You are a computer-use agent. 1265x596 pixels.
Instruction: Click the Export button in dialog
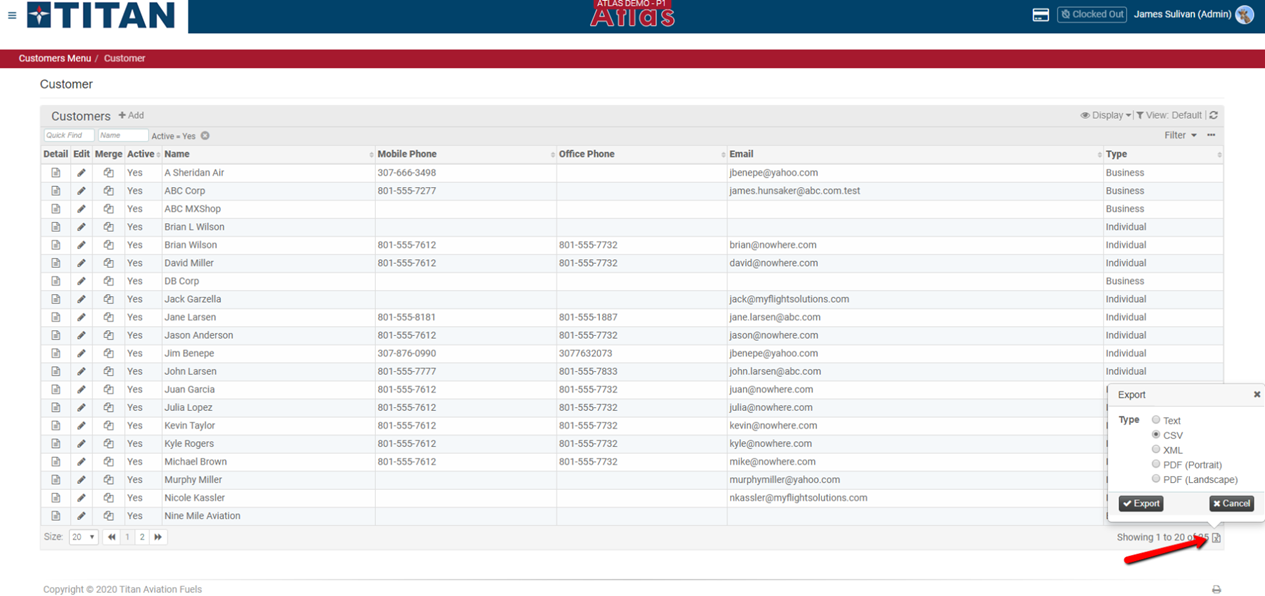[x=1140, y=503]
